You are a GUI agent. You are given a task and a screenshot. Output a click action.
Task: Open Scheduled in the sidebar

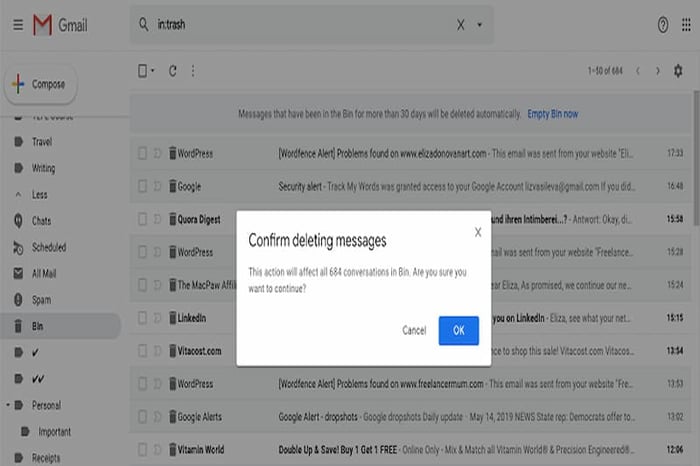click(x=49, y=247)
